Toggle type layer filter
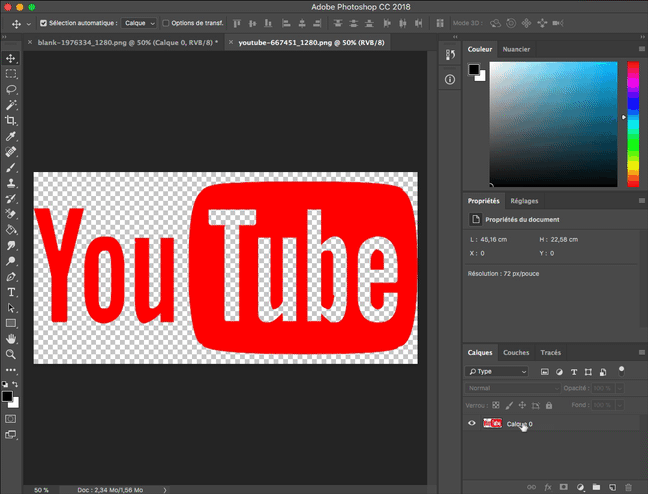 click(x=574, y=372)
